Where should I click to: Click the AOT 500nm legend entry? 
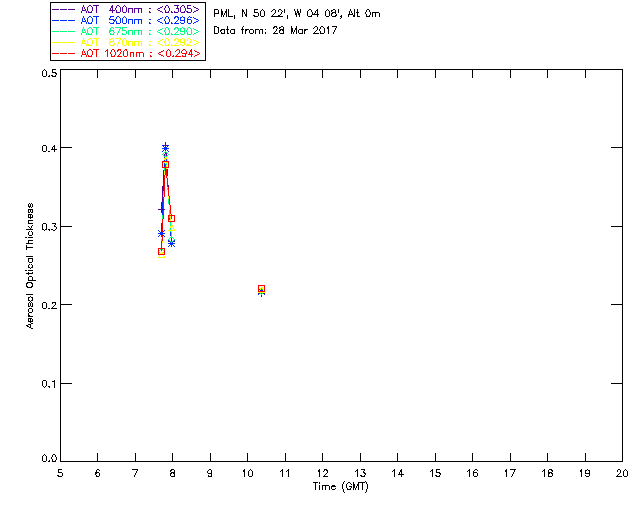[126, 20]
